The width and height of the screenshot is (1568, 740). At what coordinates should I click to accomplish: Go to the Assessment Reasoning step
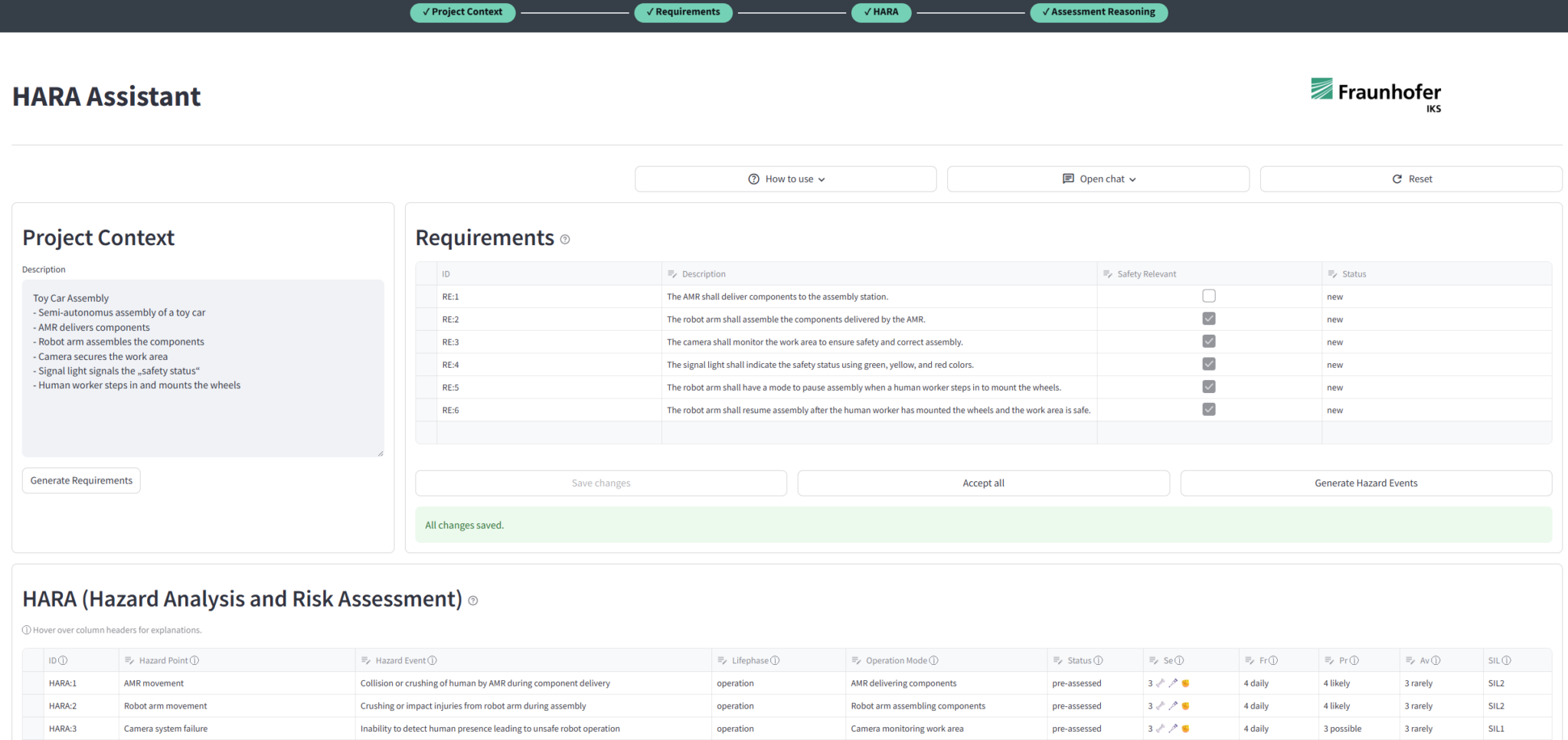(x=1099, y=12)
